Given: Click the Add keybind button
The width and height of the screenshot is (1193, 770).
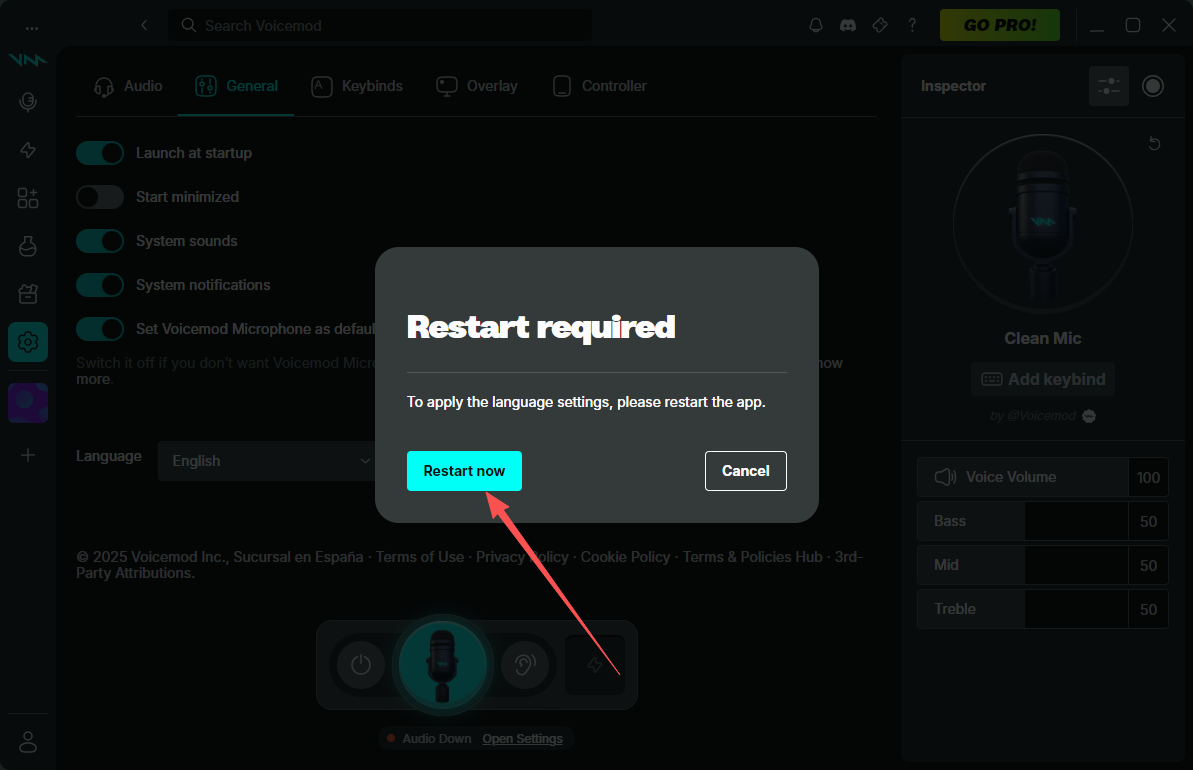Looking at the screenshot, I should pos(1042,379).
